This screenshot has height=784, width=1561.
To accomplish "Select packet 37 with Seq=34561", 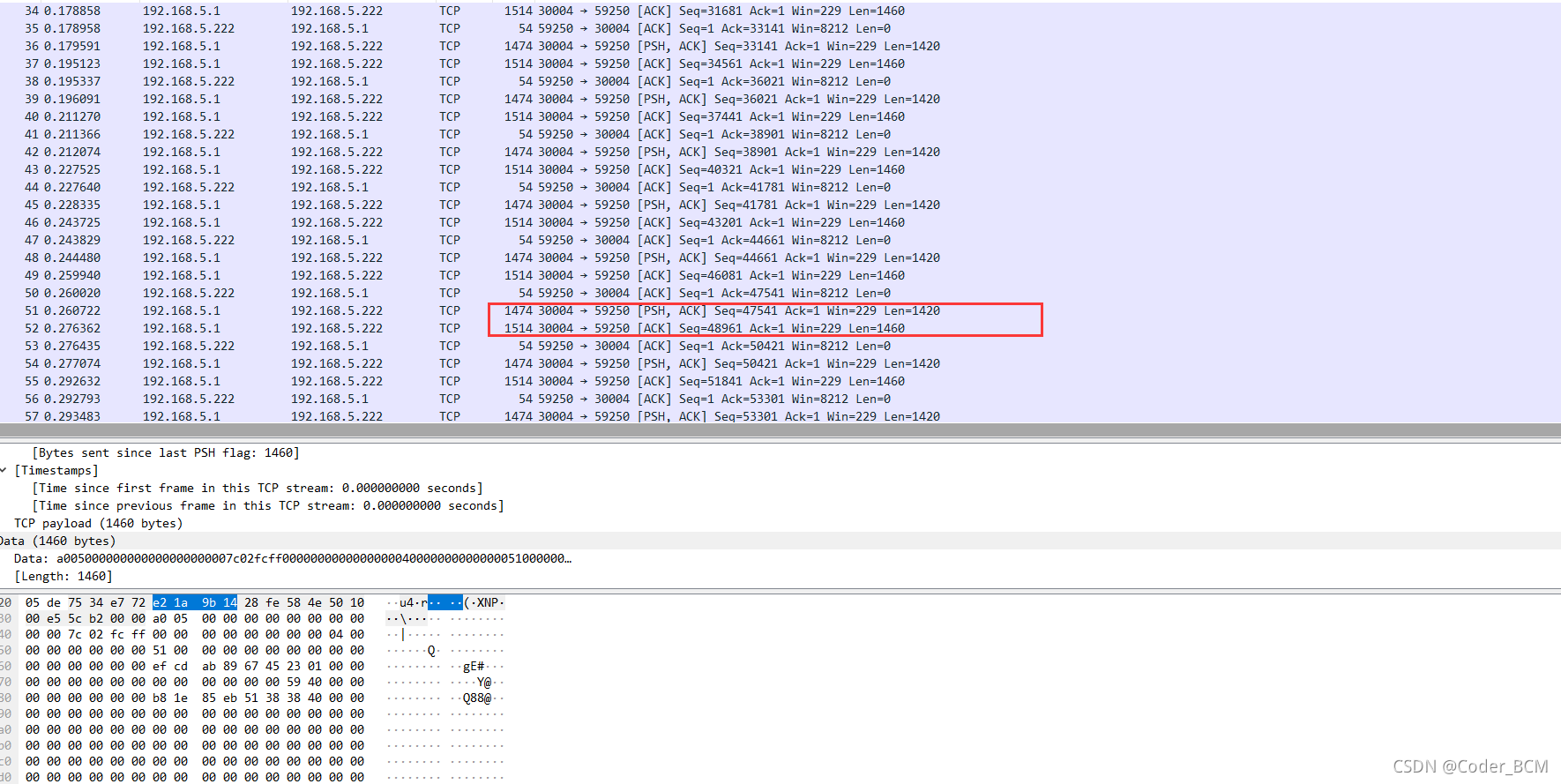I will pyautogui.click(x=780, y=63).
